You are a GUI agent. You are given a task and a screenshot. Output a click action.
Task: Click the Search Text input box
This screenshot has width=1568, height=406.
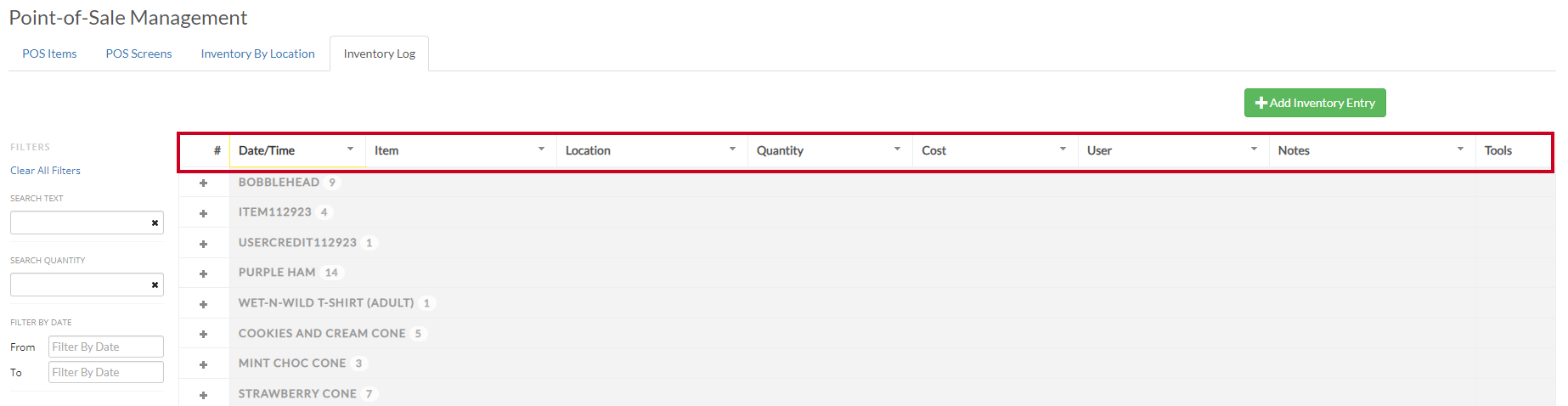(x=80, y=223)
